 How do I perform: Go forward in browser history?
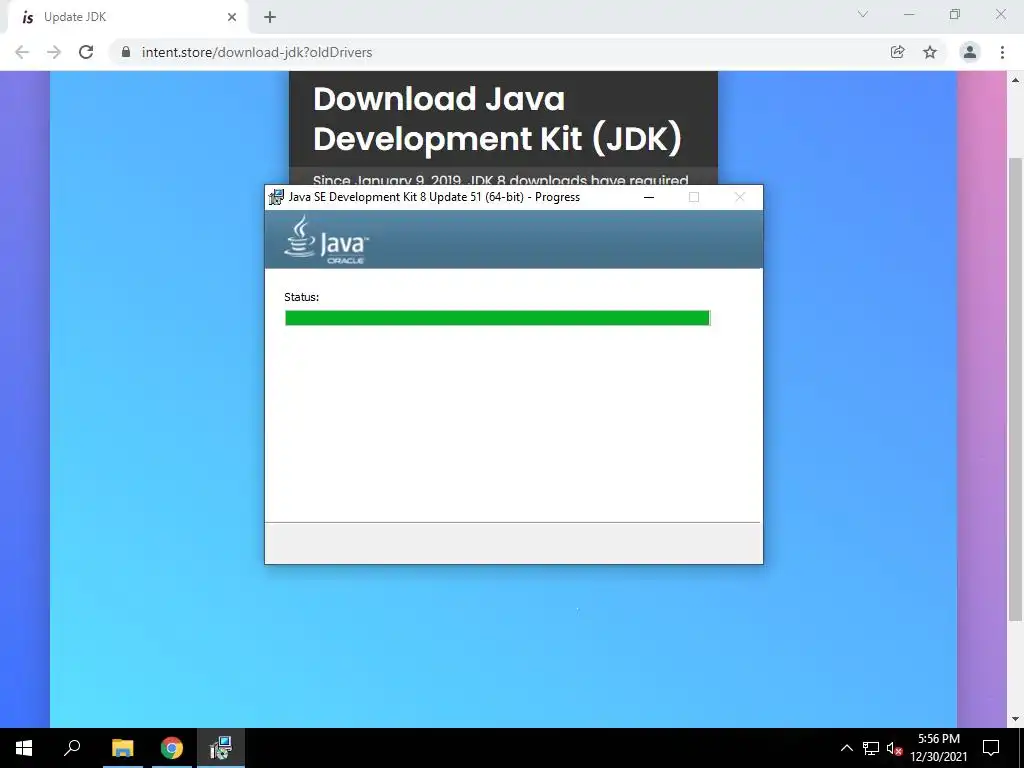pos(54,52)
